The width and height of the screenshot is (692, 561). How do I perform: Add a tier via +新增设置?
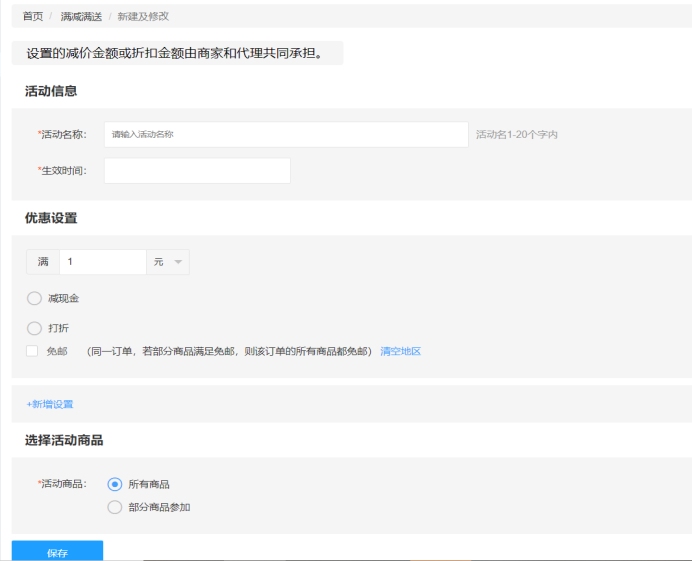[50, 404]
